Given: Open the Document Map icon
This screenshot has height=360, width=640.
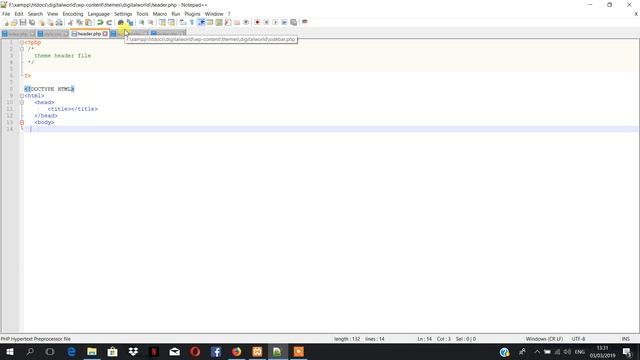Looking at the screenshot, I should pos(219,22).
